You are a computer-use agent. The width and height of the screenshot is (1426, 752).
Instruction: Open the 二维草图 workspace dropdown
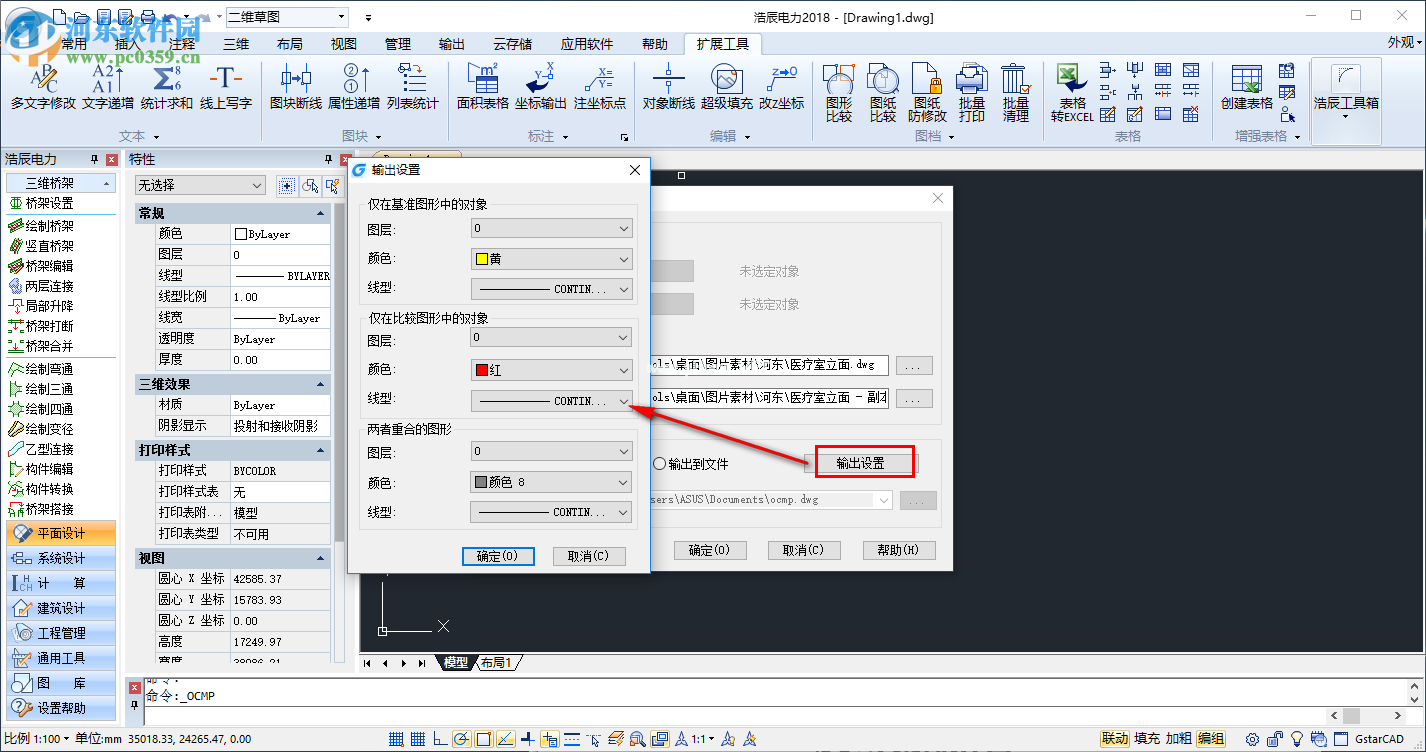(287, 17)
